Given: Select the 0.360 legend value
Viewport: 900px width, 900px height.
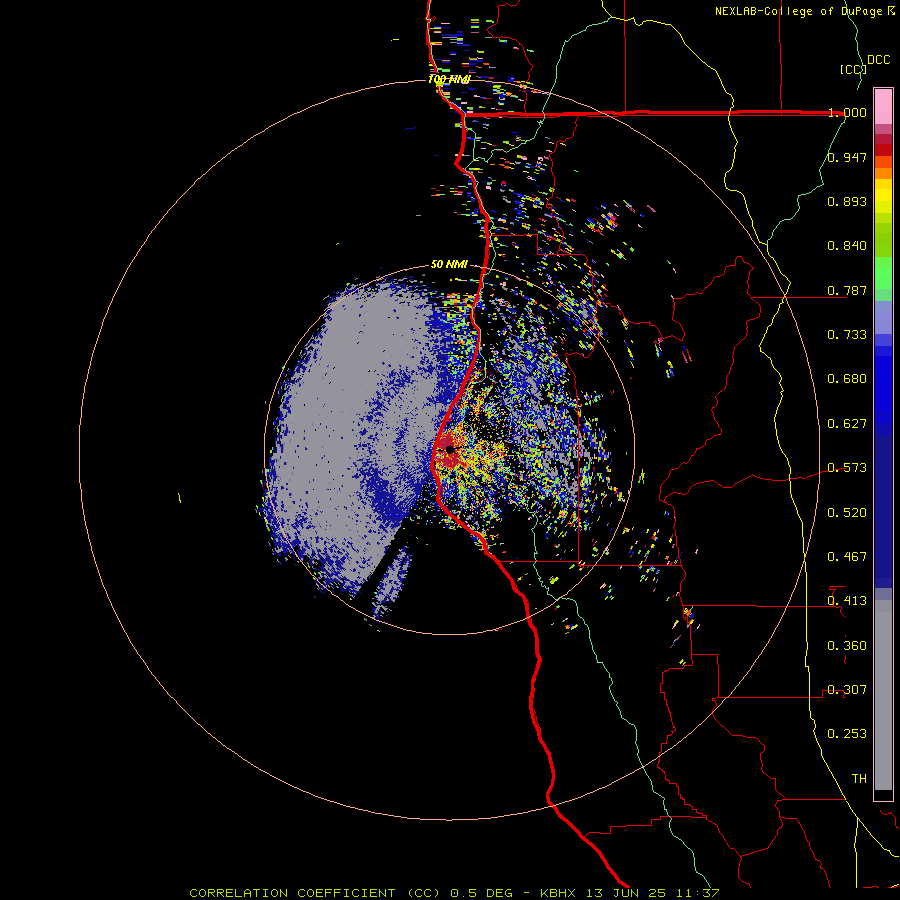Looking at the screenshot, I should (x=847, y=646).
